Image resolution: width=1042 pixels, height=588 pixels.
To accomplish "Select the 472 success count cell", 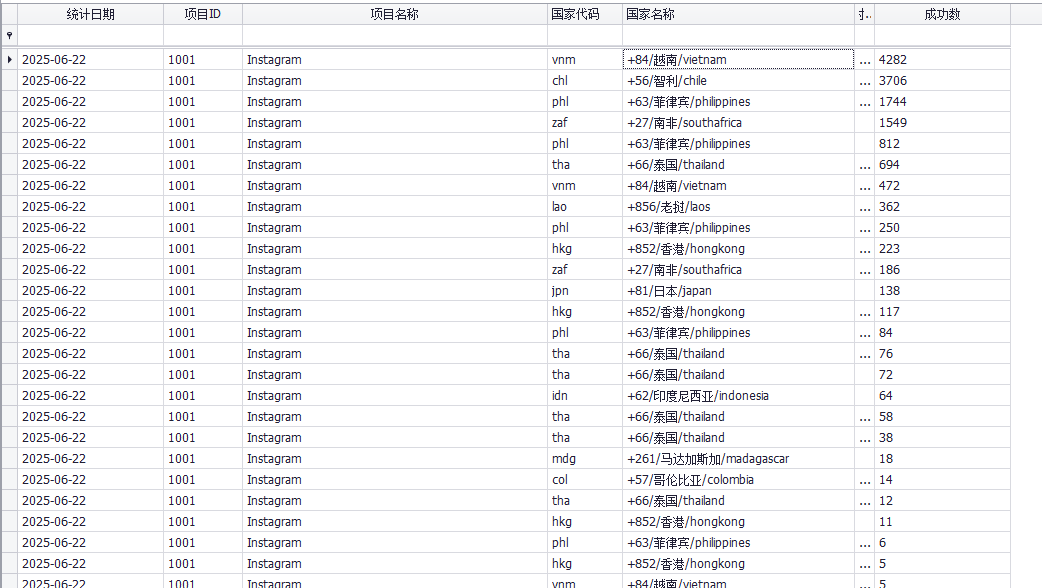I will (942, 185).
